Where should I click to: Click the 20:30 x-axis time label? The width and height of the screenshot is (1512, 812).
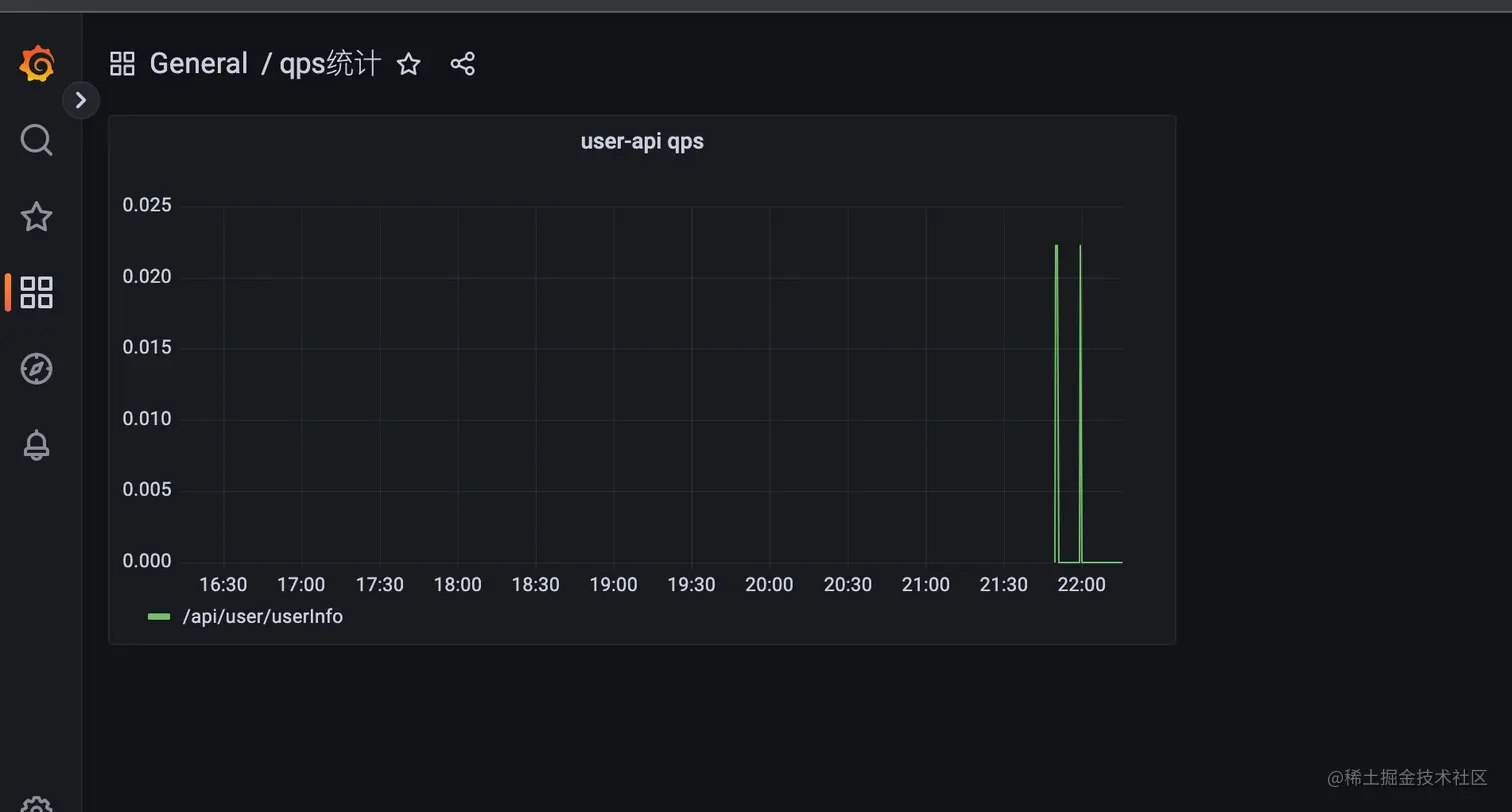click(847, 585)
